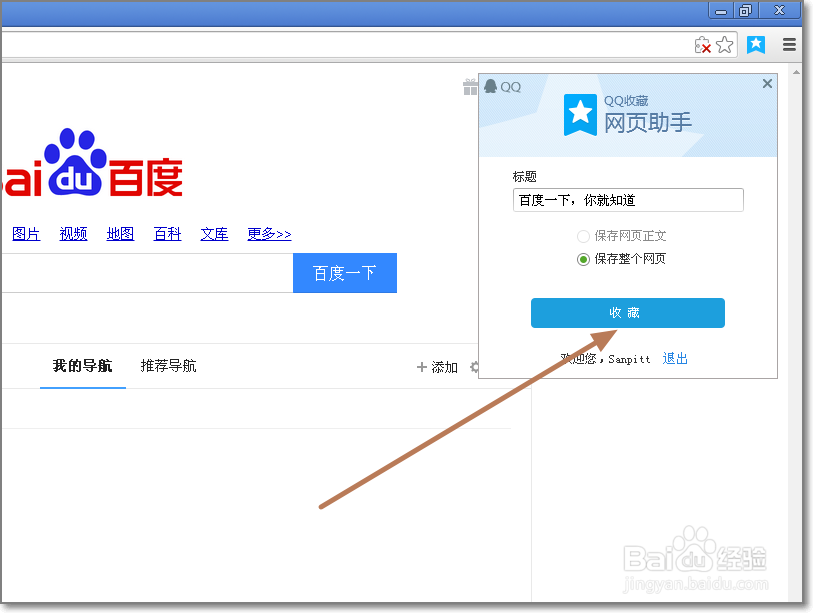The height and width of the screenshot is (613, 813).
Task: Minimize the browser window
Action: pos(721,10)
